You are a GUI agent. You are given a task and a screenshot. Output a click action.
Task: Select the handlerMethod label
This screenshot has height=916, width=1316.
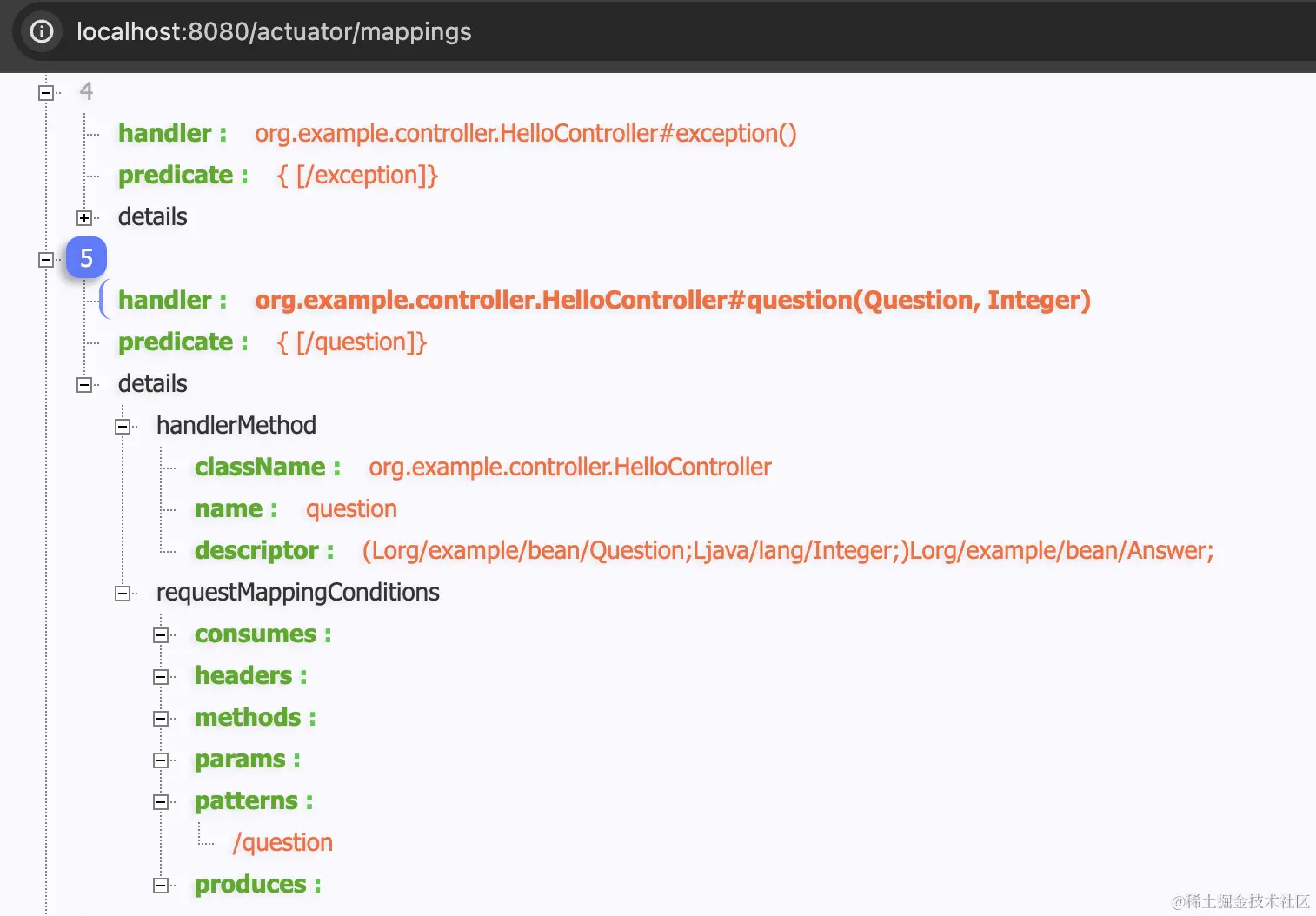(236, 425)
